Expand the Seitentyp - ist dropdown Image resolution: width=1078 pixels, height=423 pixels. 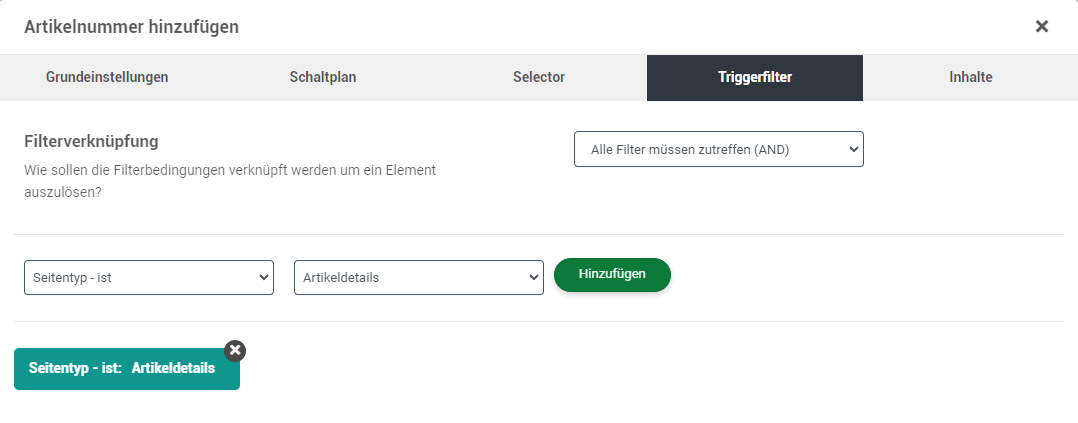(149, 277)
